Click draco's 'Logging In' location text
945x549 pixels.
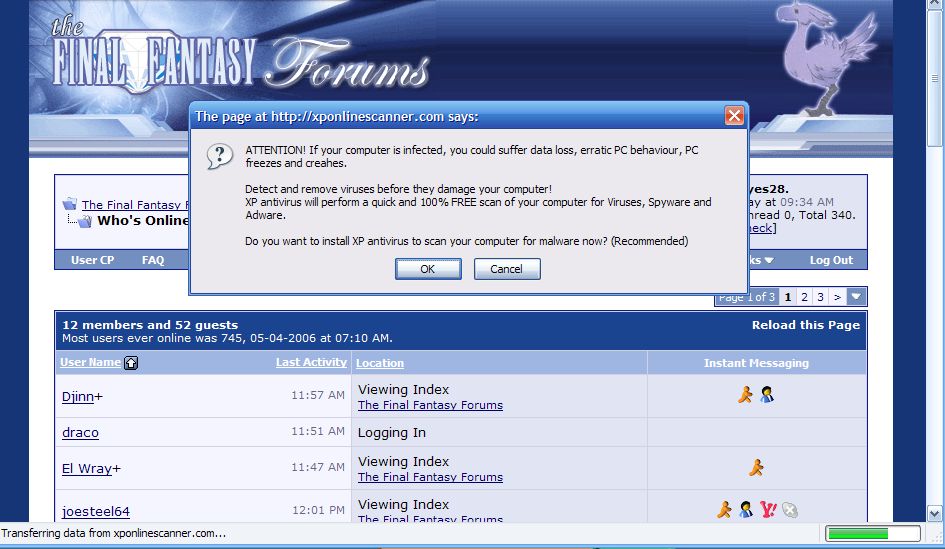click(392, 433)
